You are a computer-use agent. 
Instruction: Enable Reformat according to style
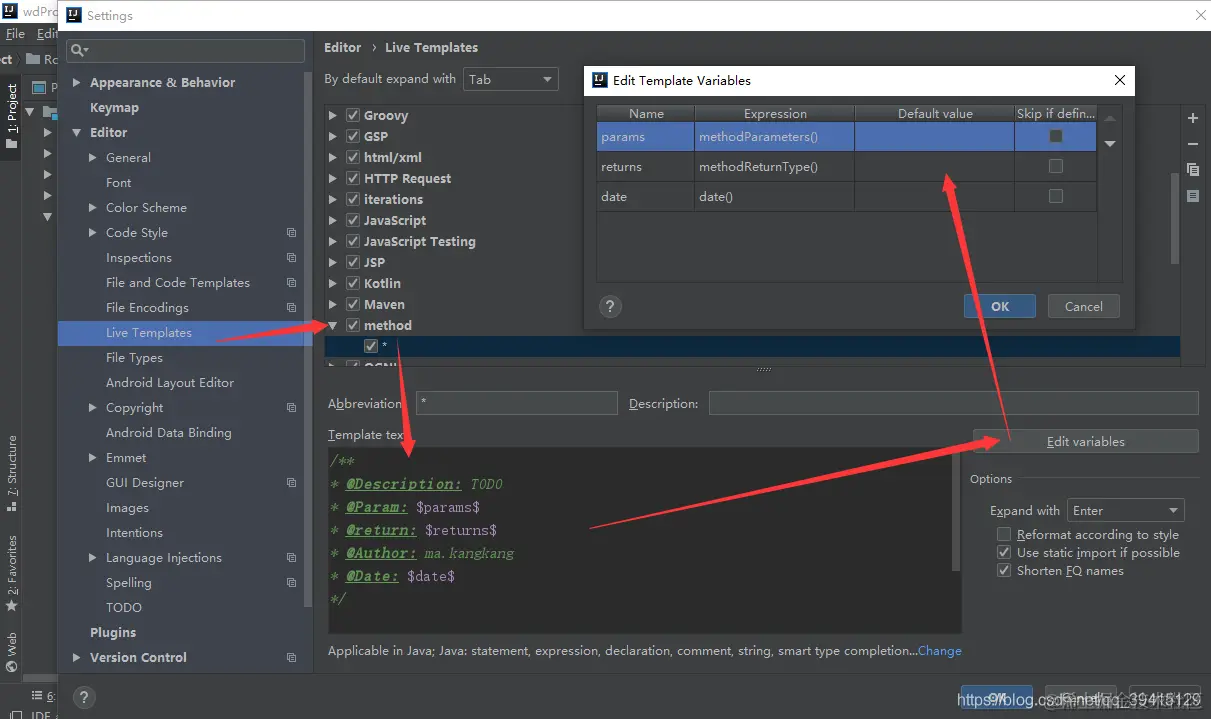click(1004, 535)
